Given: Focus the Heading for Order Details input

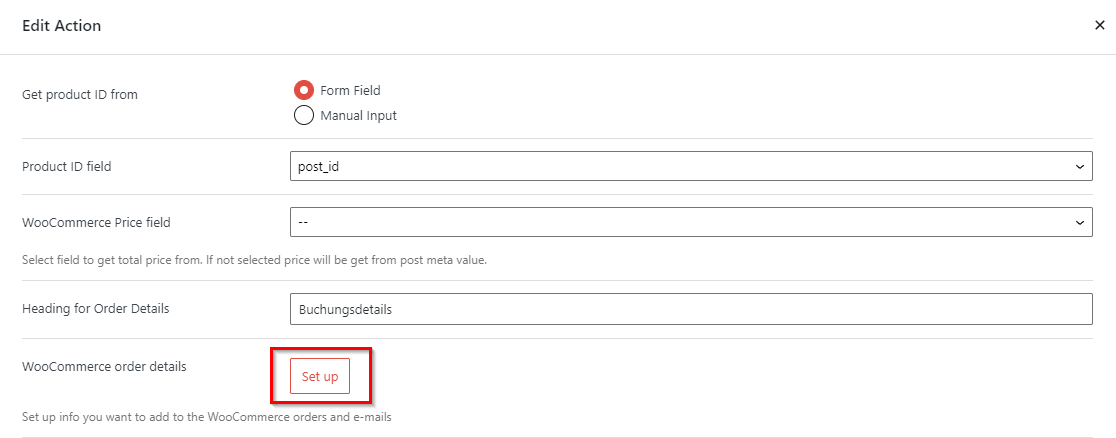Looking at the screenshot, I should point(690,309).
